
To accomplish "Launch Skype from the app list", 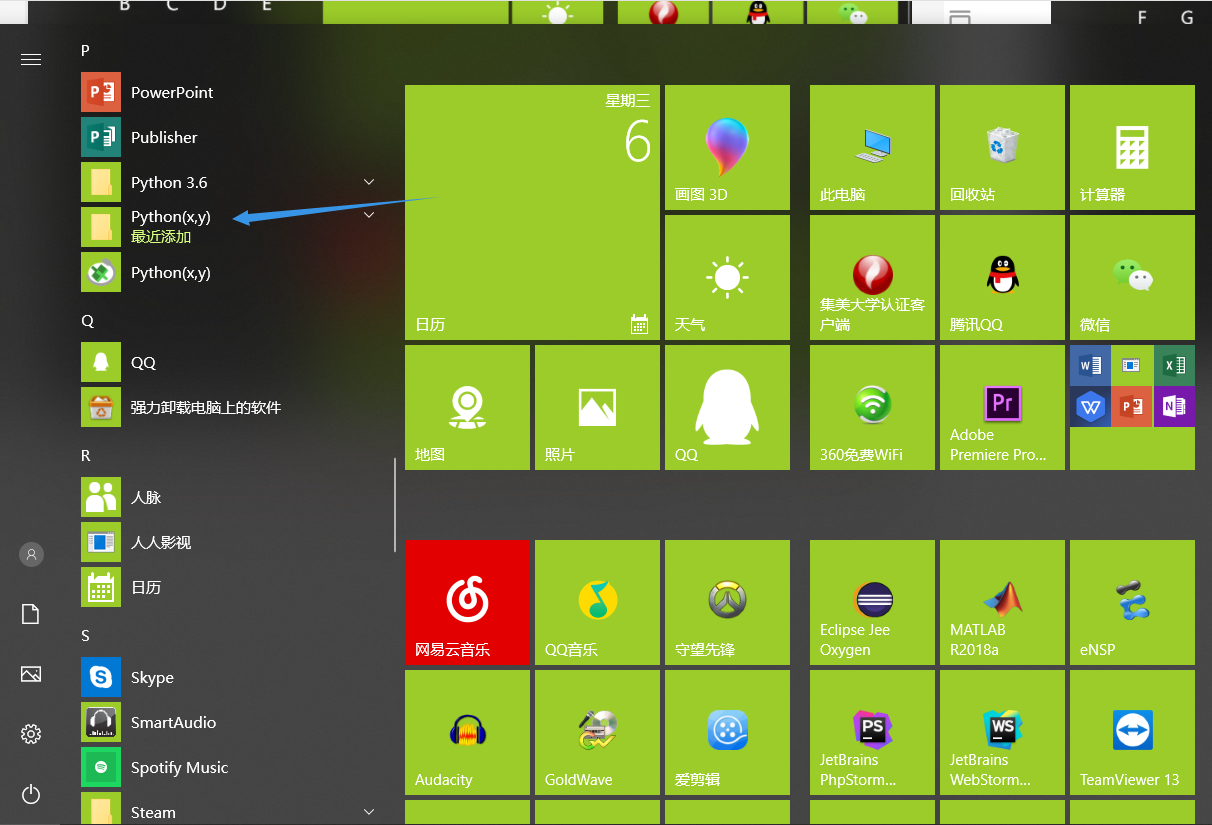I will tap(230, 677).
